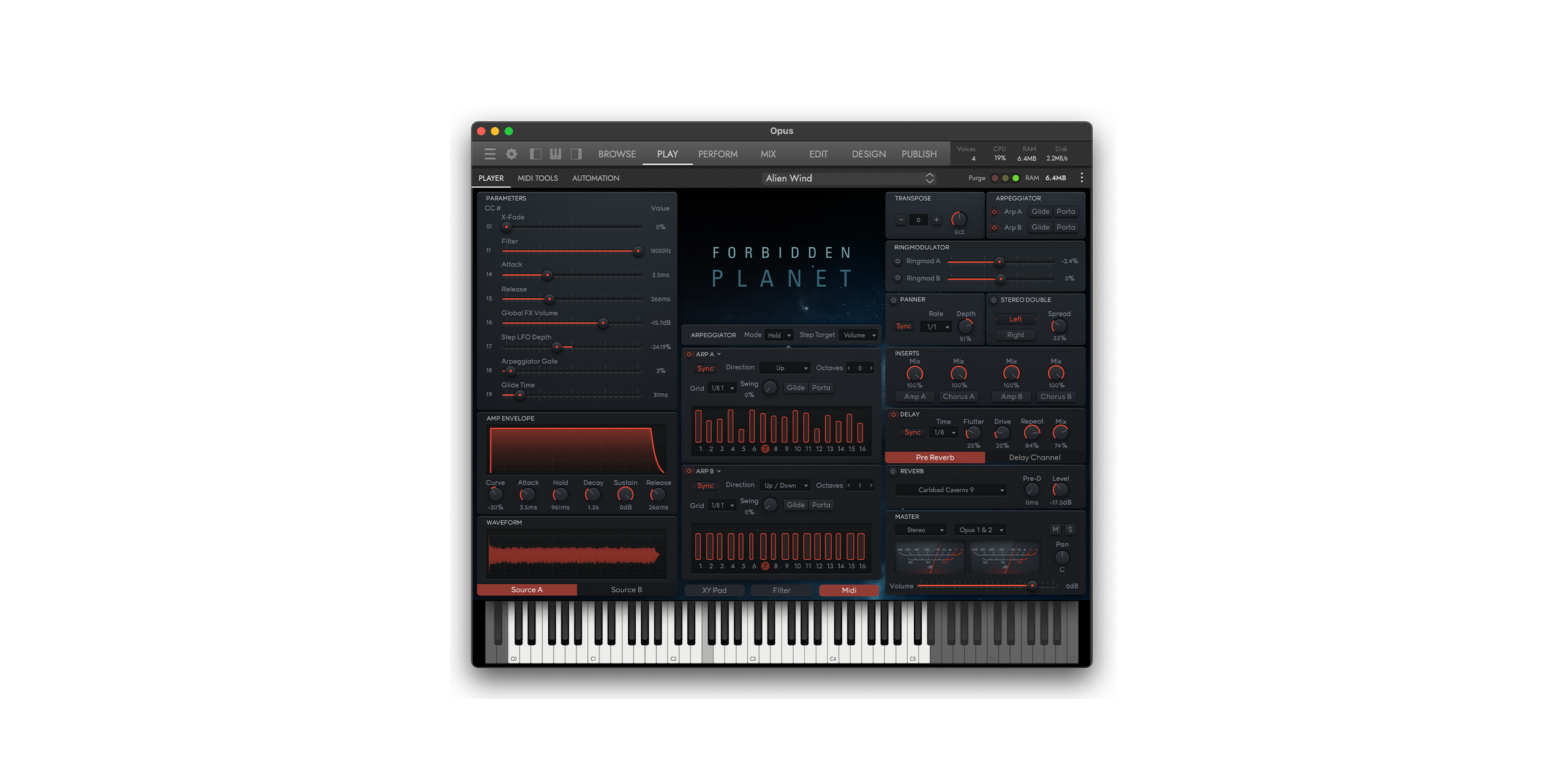
Task: Open the three-dot options menu
Action: tap(1082, 178)
